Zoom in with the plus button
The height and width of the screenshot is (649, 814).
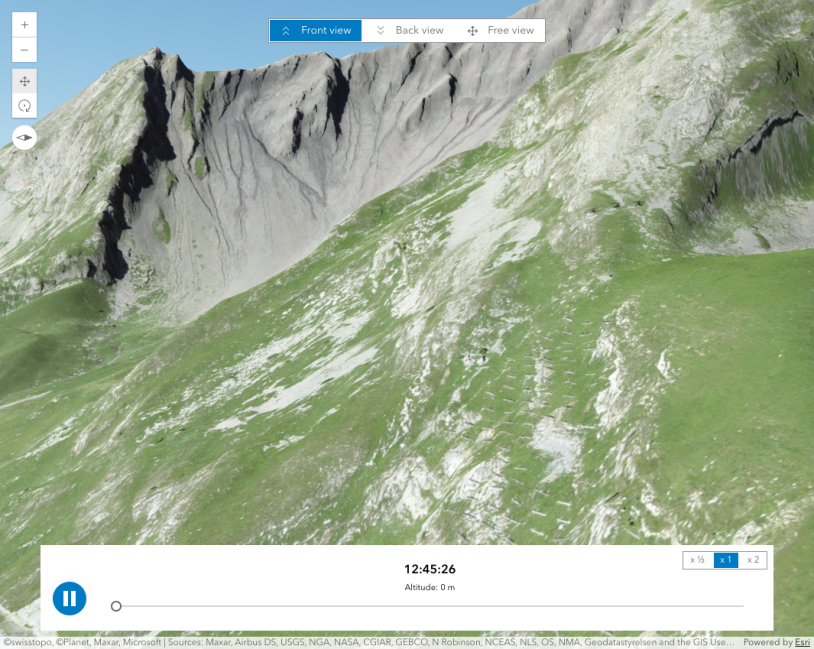click(24, 25)
